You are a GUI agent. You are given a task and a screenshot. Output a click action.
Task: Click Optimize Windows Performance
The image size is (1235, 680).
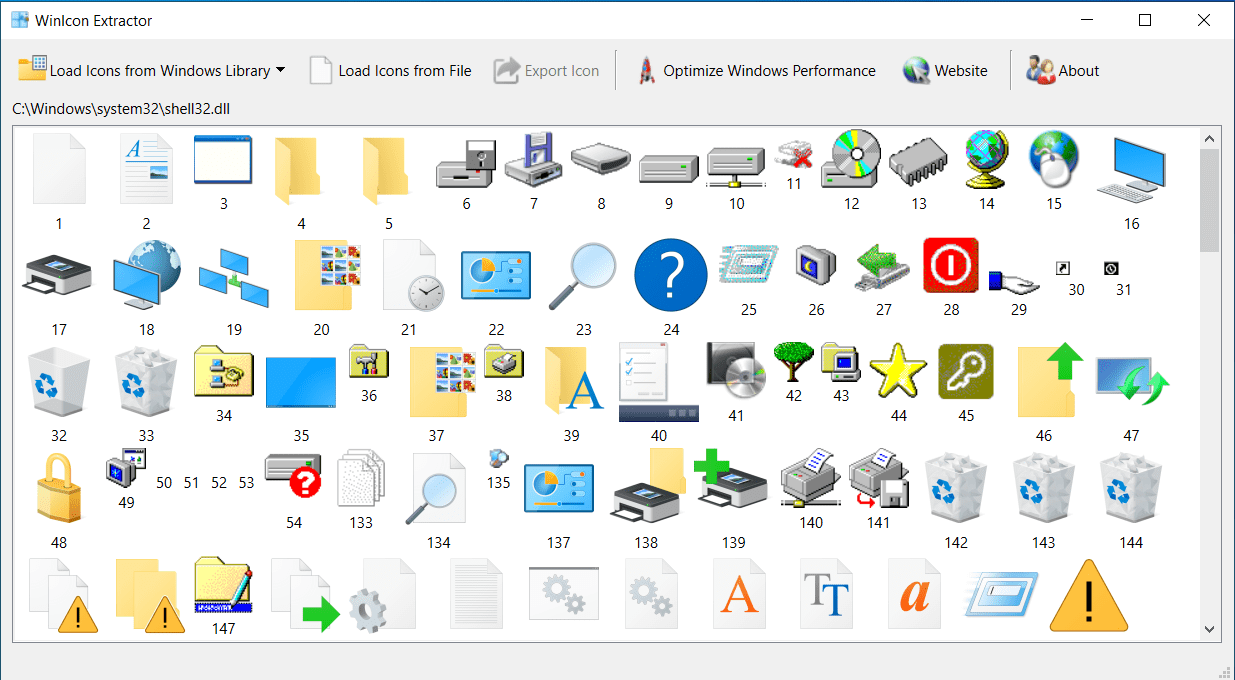[x=756, y=70]
